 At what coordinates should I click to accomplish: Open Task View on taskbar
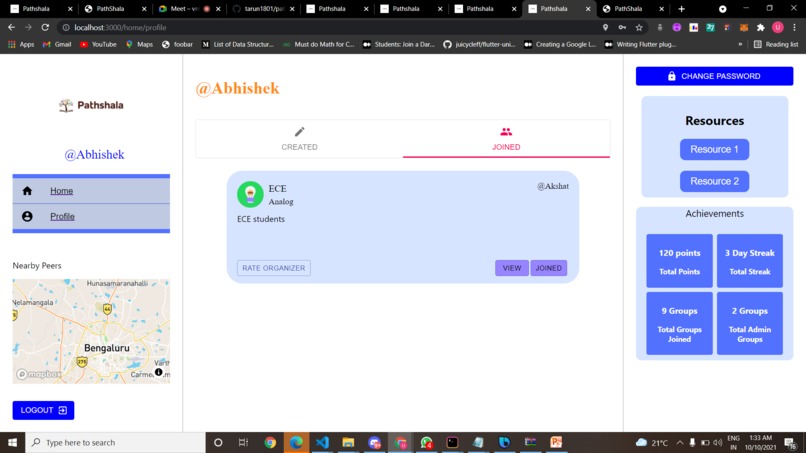click(244, 442)
